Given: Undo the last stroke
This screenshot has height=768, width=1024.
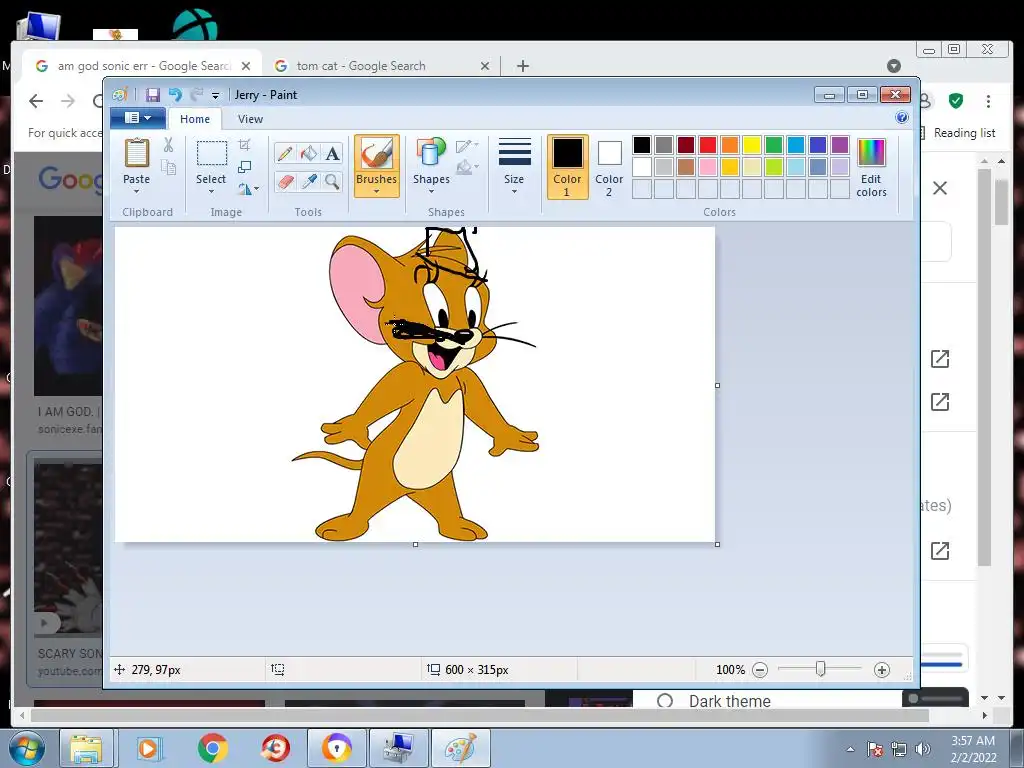Looking at the screenshot, I should 175,95.
